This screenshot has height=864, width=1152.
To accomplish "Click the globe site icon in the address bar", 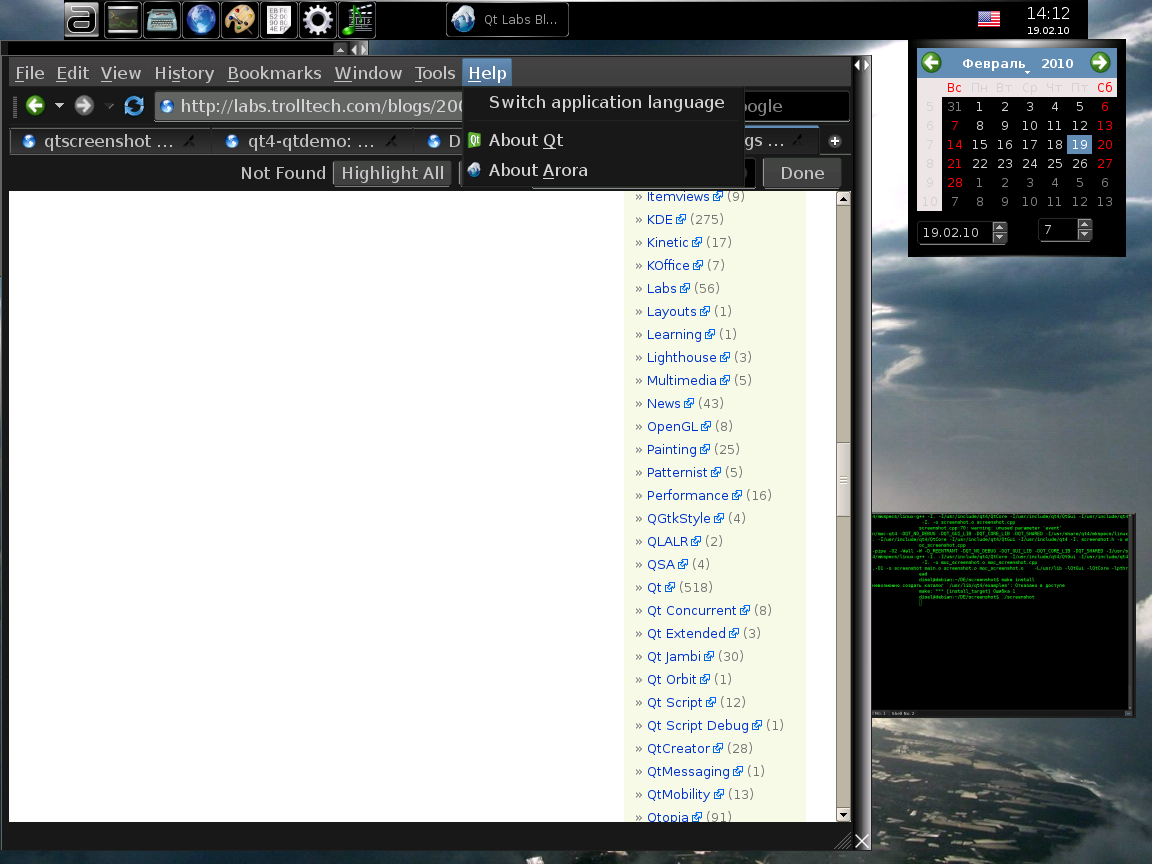I will 167,107.
